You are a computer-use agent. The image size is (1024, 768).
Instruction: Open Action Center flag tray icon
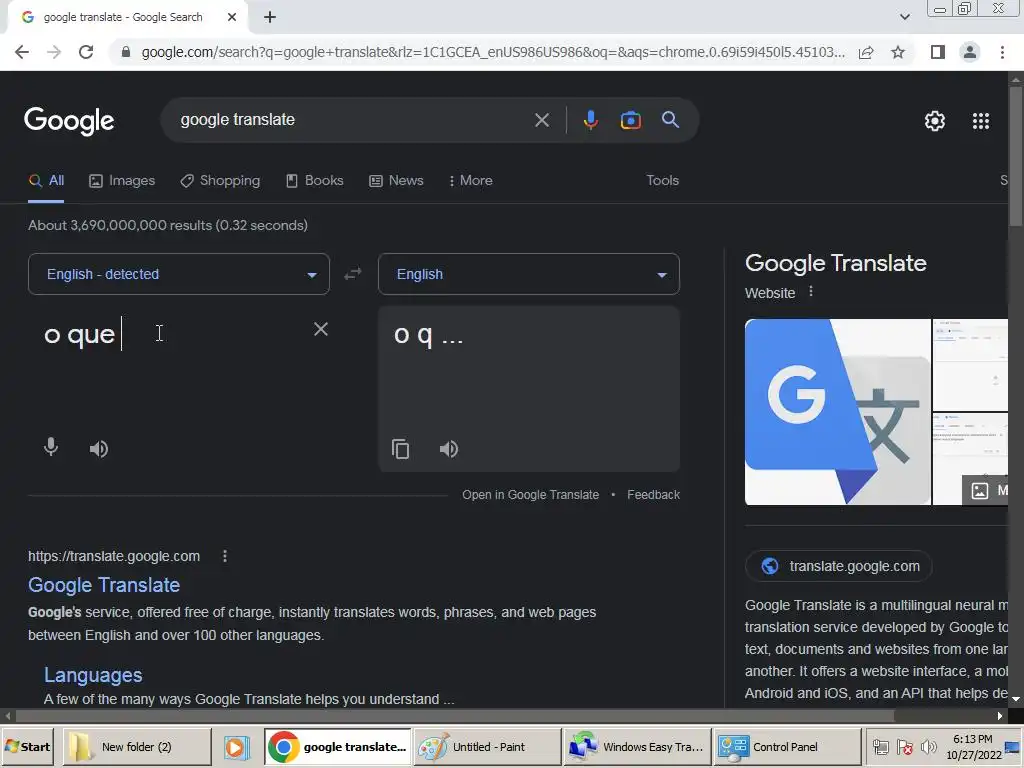point(905,747)
